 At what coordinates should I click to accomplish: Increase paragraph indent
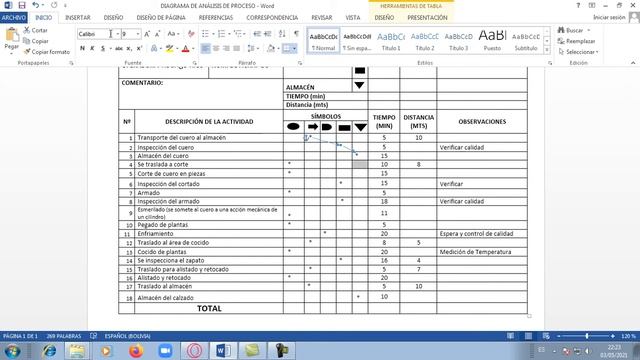(268, 34)
